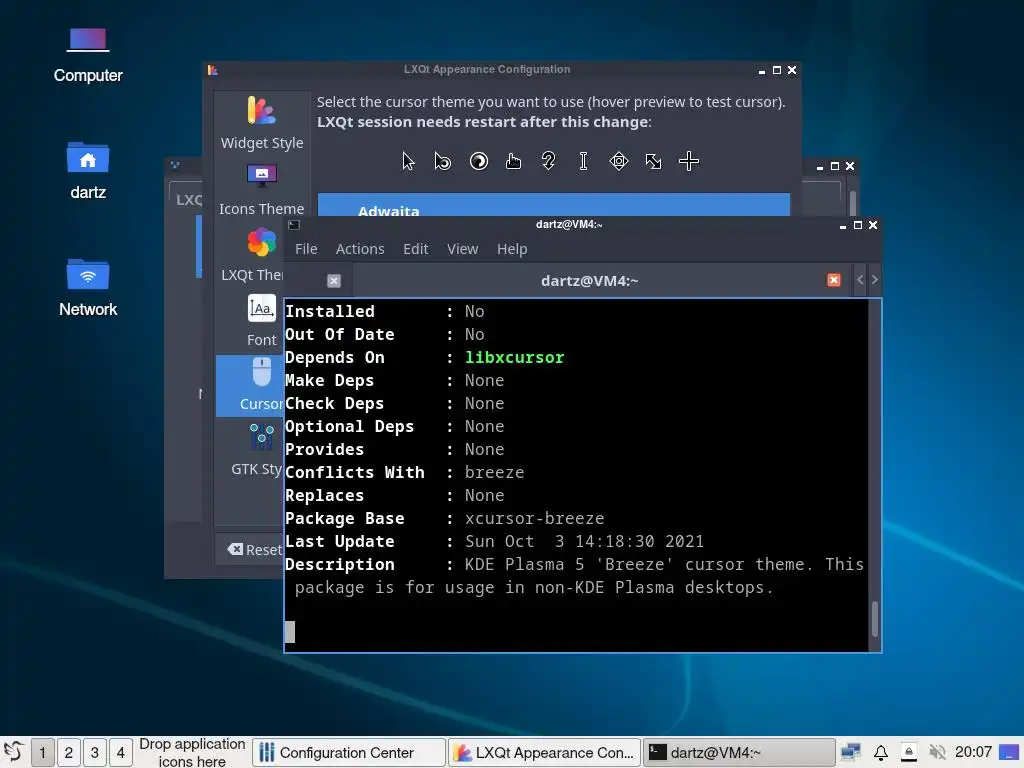This screenshot has width=1024, height=768.
Task: Open the Network desktop icon
Action: 88,287
